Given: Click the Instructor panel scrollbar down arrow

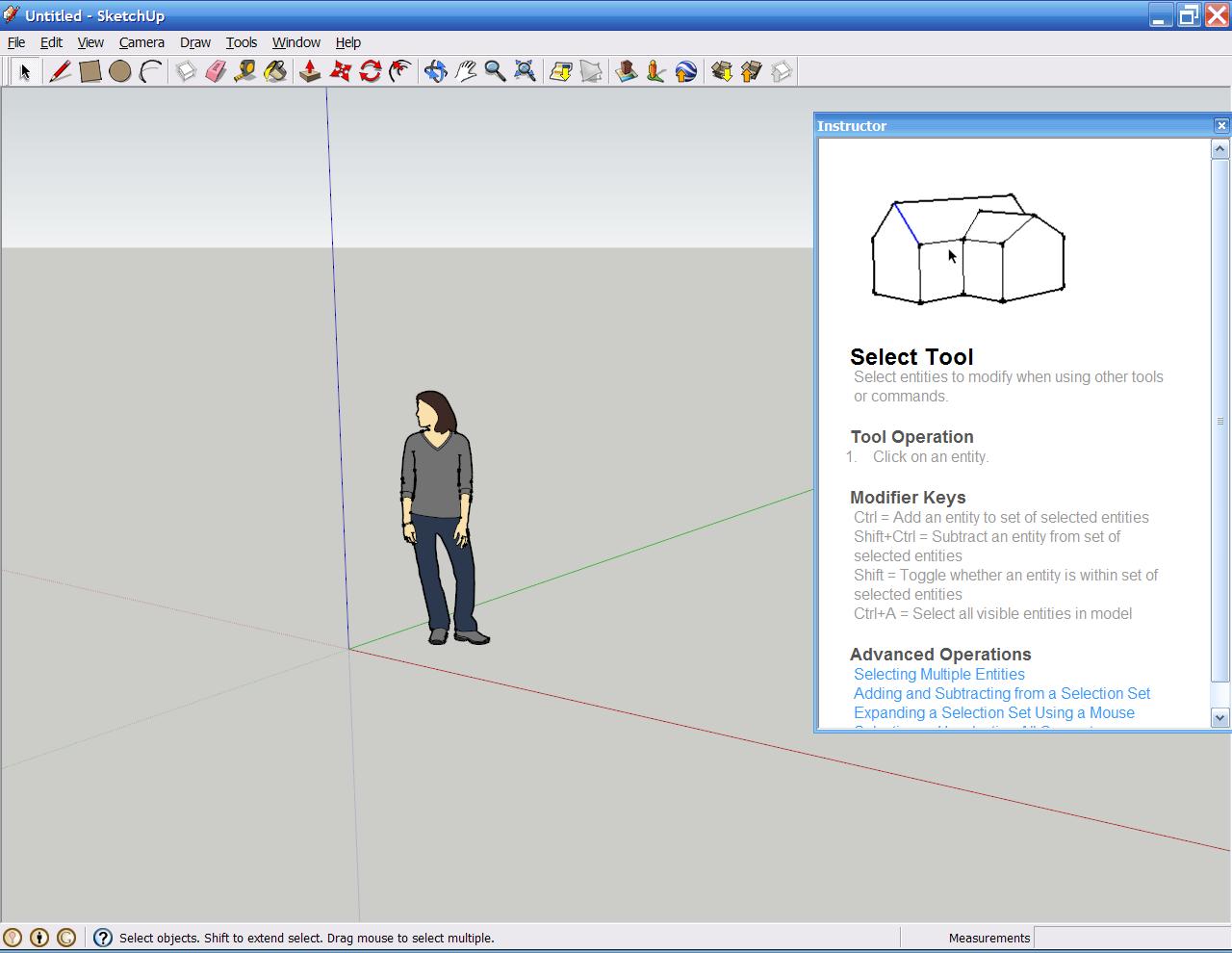Looking at the screenshot, I should (1219, 718).
